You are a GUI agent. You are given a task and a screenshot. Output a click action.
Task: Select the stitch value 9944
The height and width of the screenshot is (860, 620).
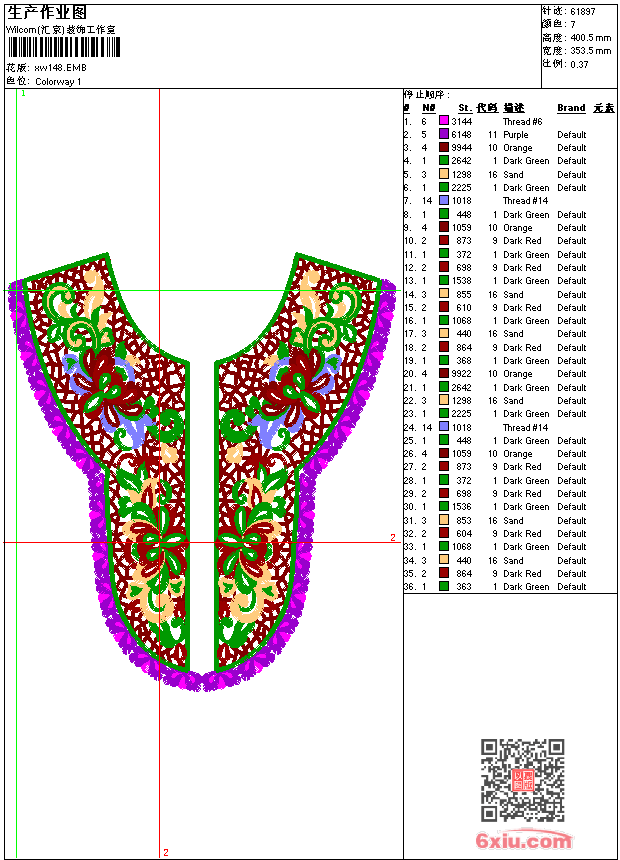461,148
